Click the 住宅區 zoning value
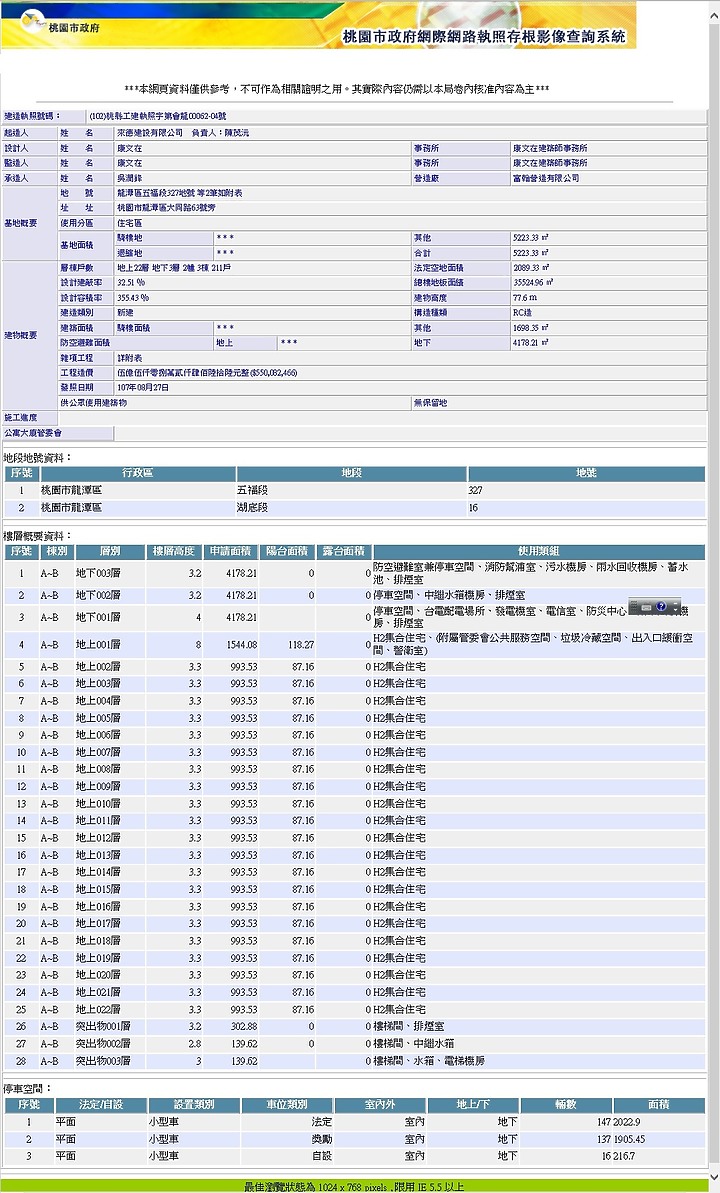Screen dimensions: 720x1193 [129, 223]
